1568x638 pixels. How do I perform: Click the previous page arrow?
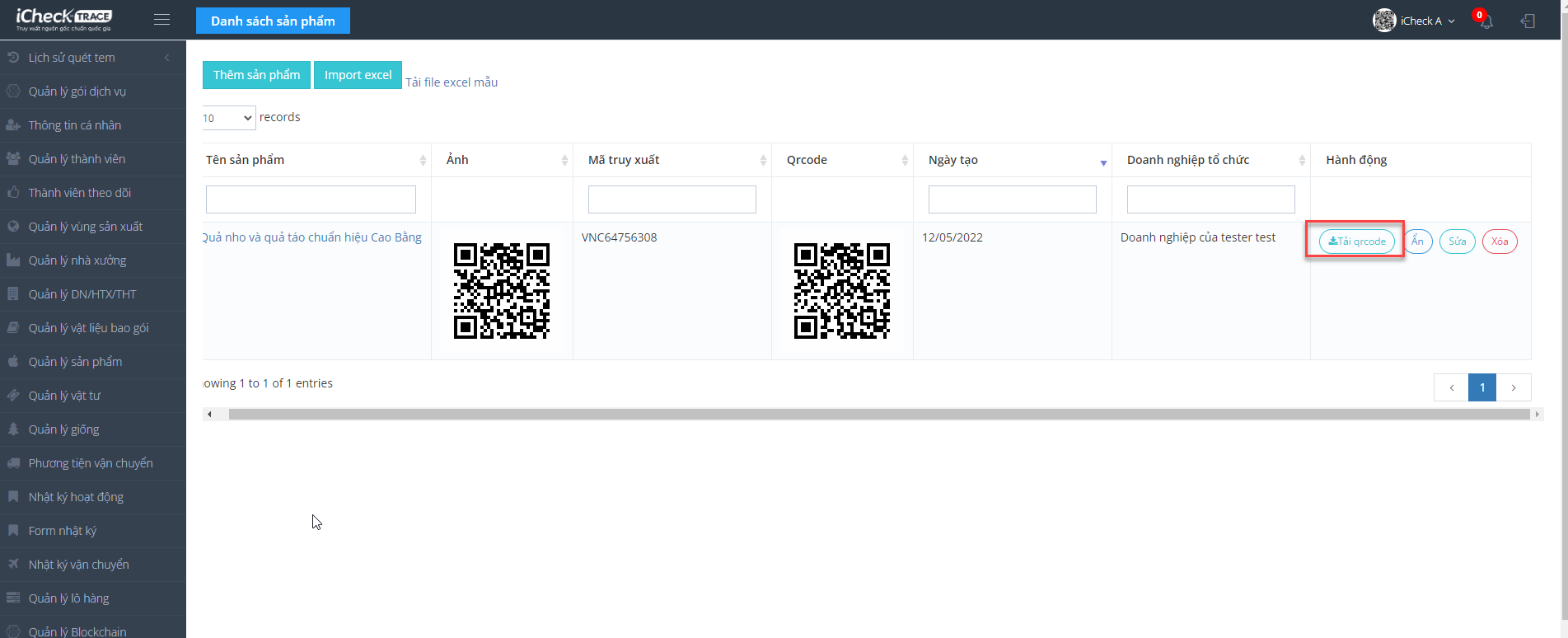click(x=1451, y=387)
